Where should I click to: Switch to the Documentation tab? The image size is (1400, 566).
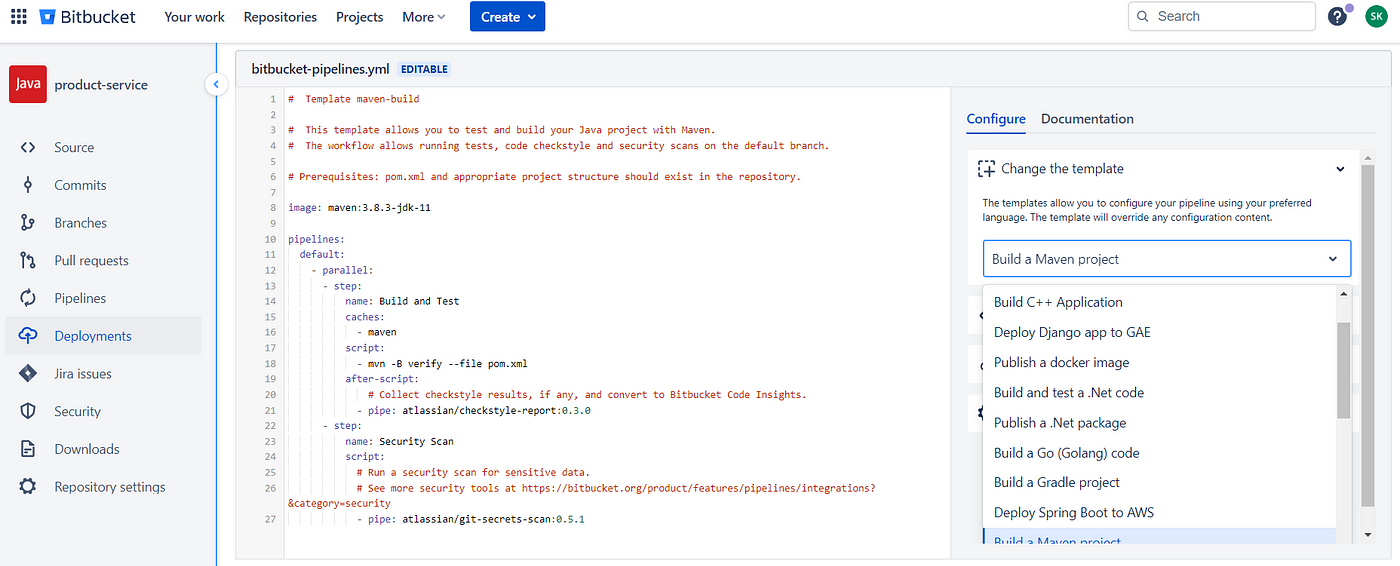[x=1087, y=118]
